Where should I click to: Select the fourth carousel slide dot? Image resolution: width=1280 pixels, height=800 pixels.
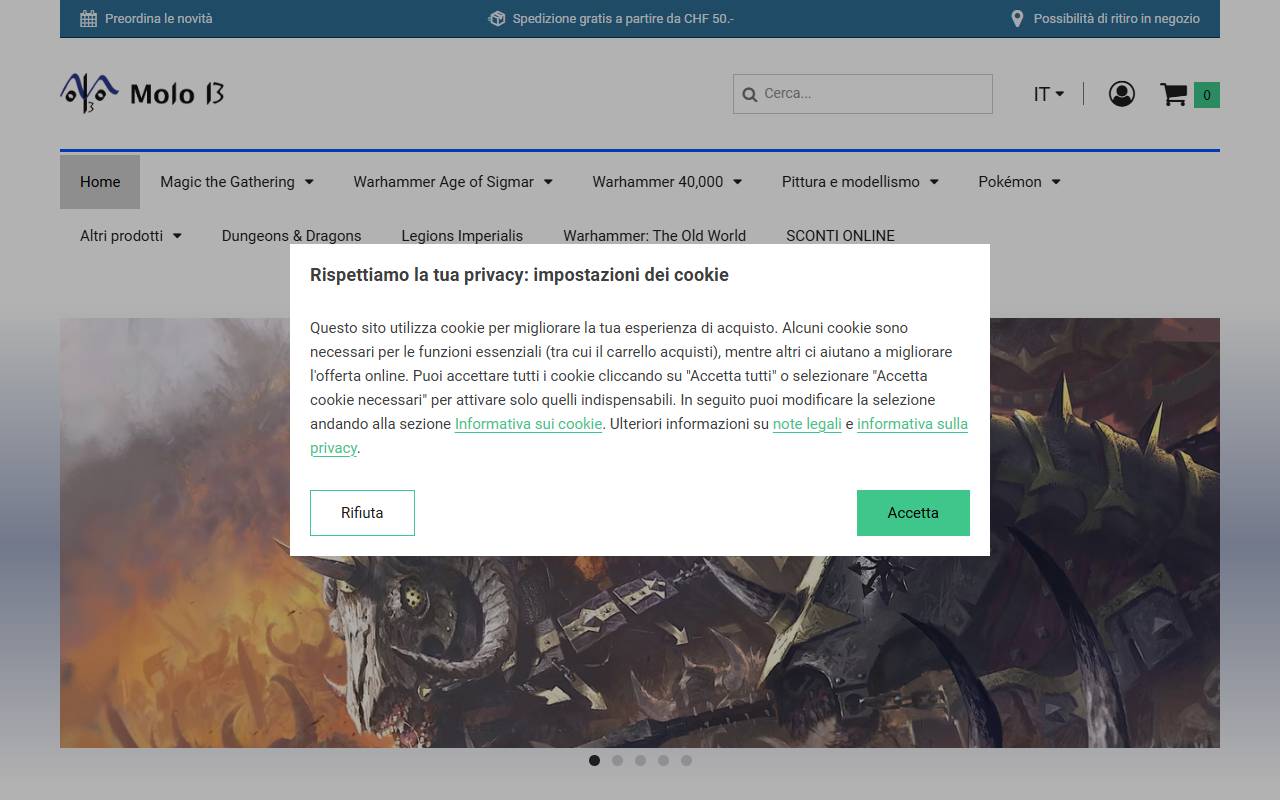coord(663,760)
